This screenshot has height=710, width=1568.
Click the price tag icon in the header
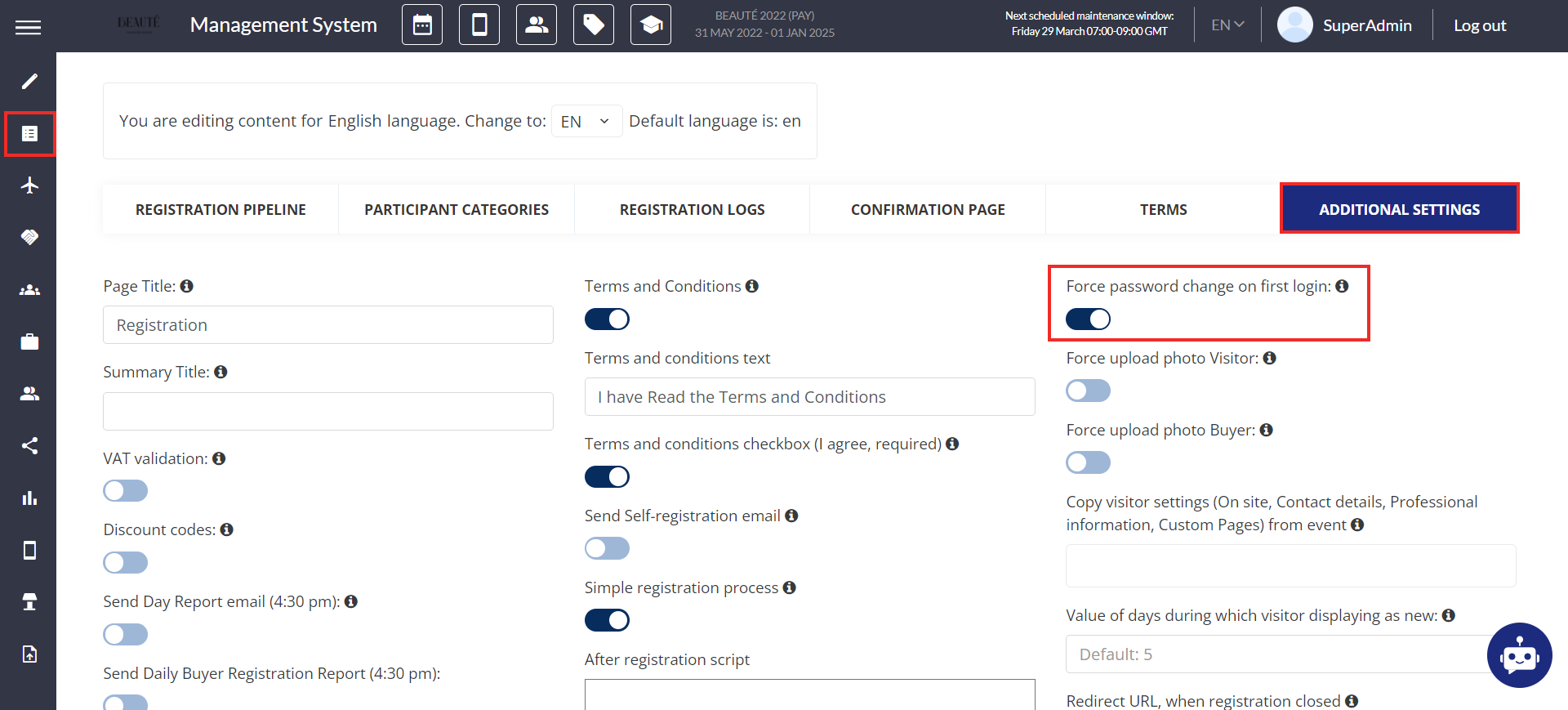point(594,25)
